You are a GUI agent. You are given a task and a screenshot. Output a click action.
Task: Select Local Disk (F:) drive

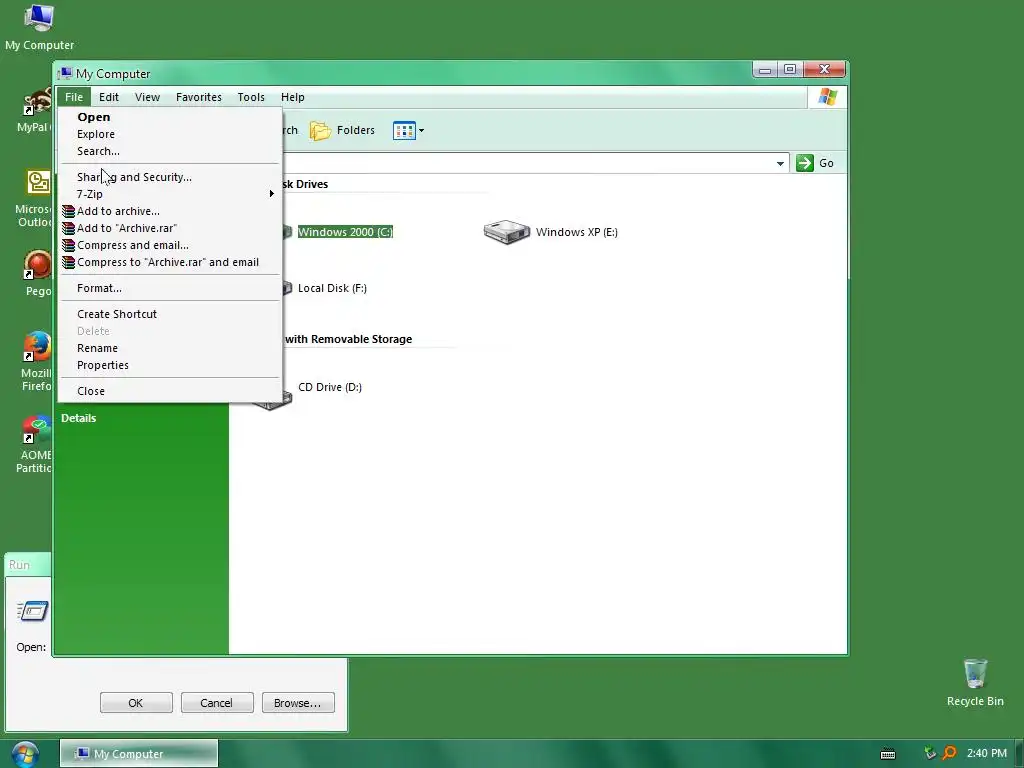coord(332,288)
